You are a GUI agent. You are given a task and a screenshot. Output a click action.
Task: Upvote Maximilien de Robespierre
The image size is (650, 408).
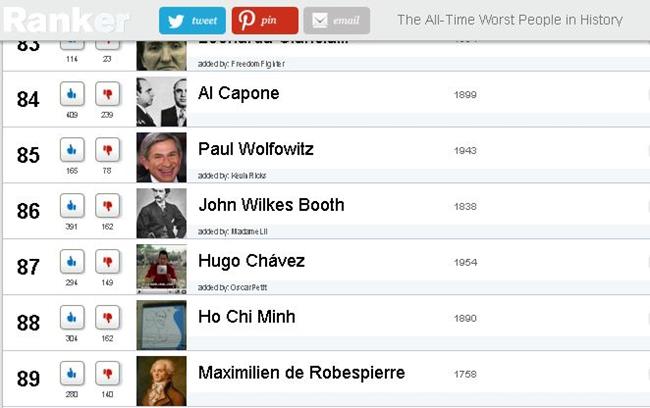tap(72, 374)
